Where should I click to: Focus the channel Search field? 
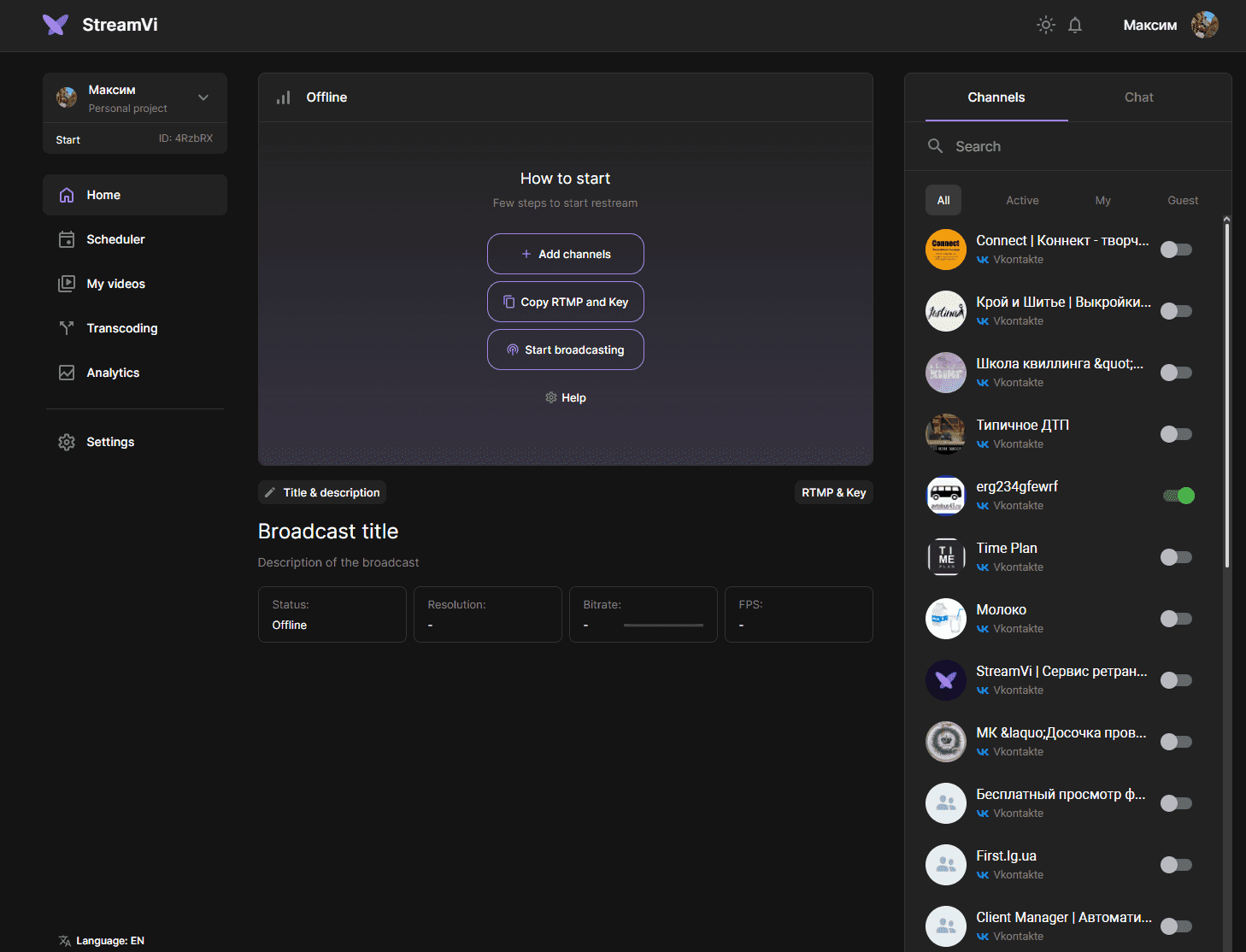(1068, 146)
